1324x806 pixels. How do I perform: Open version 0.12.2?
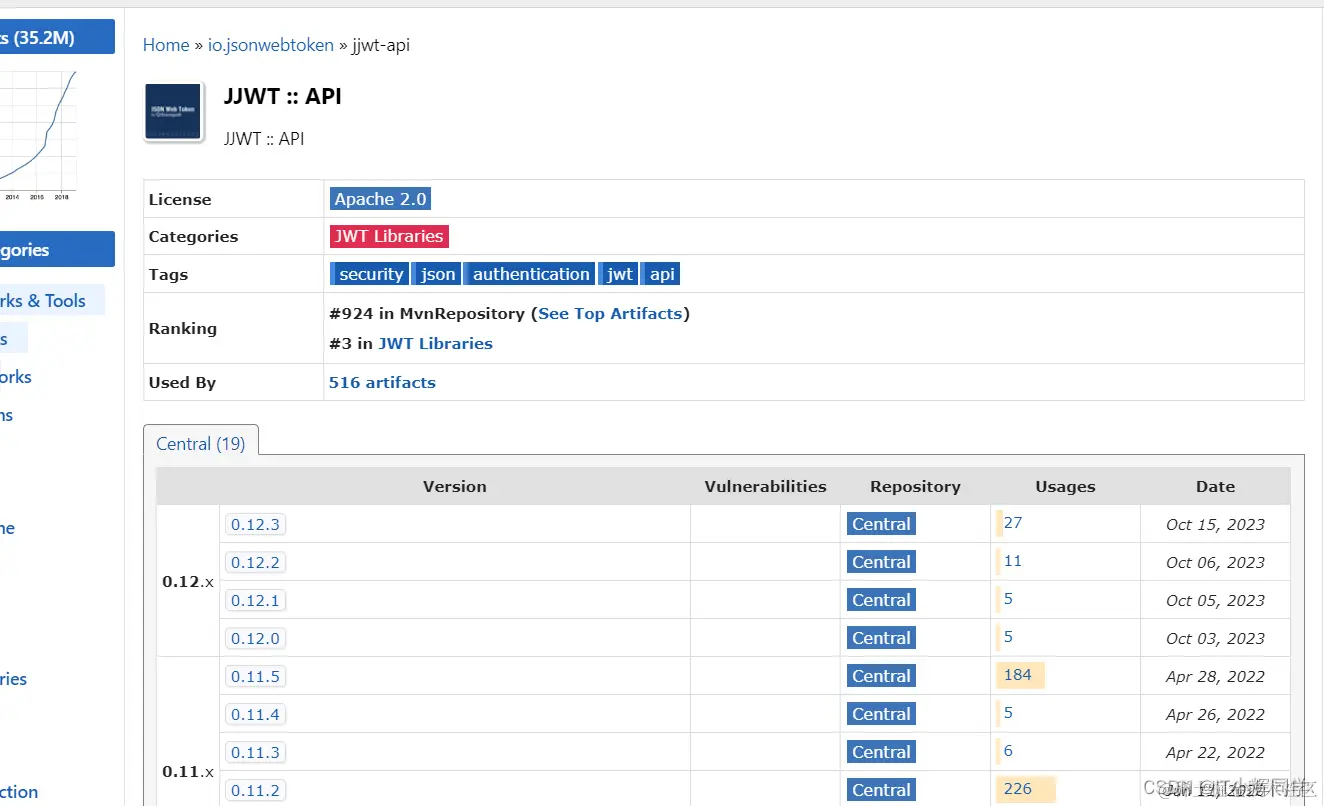[256, 562]
